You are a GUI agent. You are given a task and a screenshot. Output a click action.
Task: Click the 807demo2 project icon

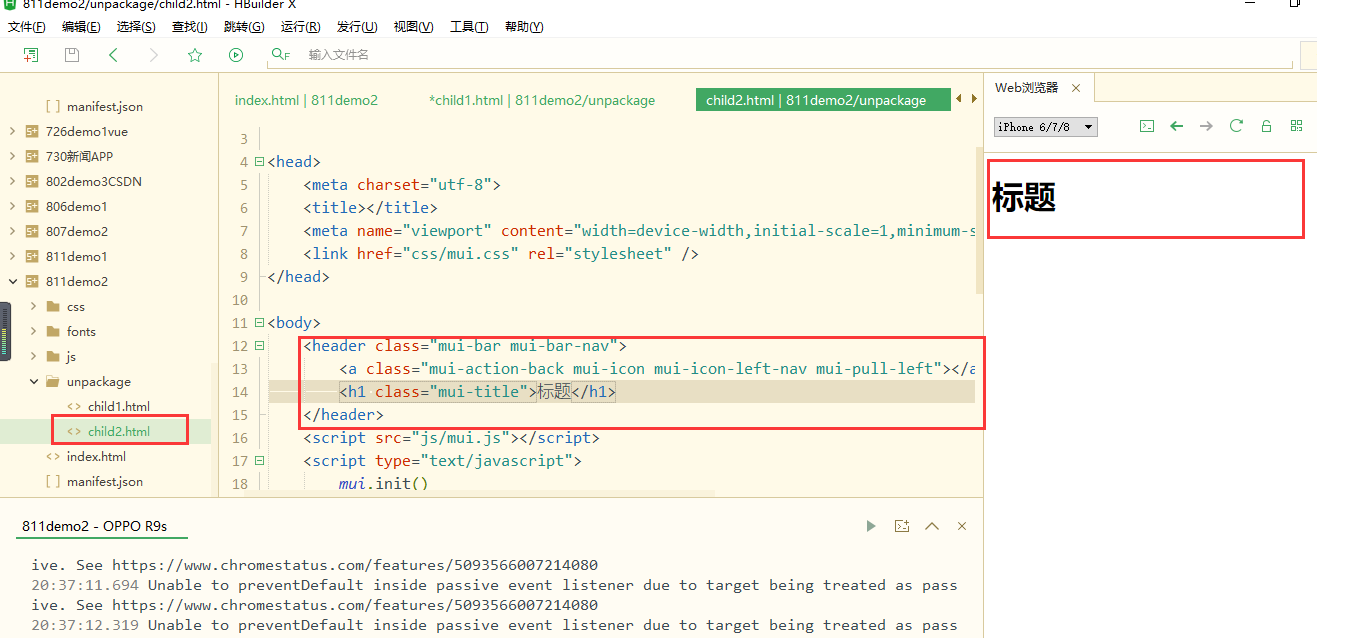click(32, 231)
